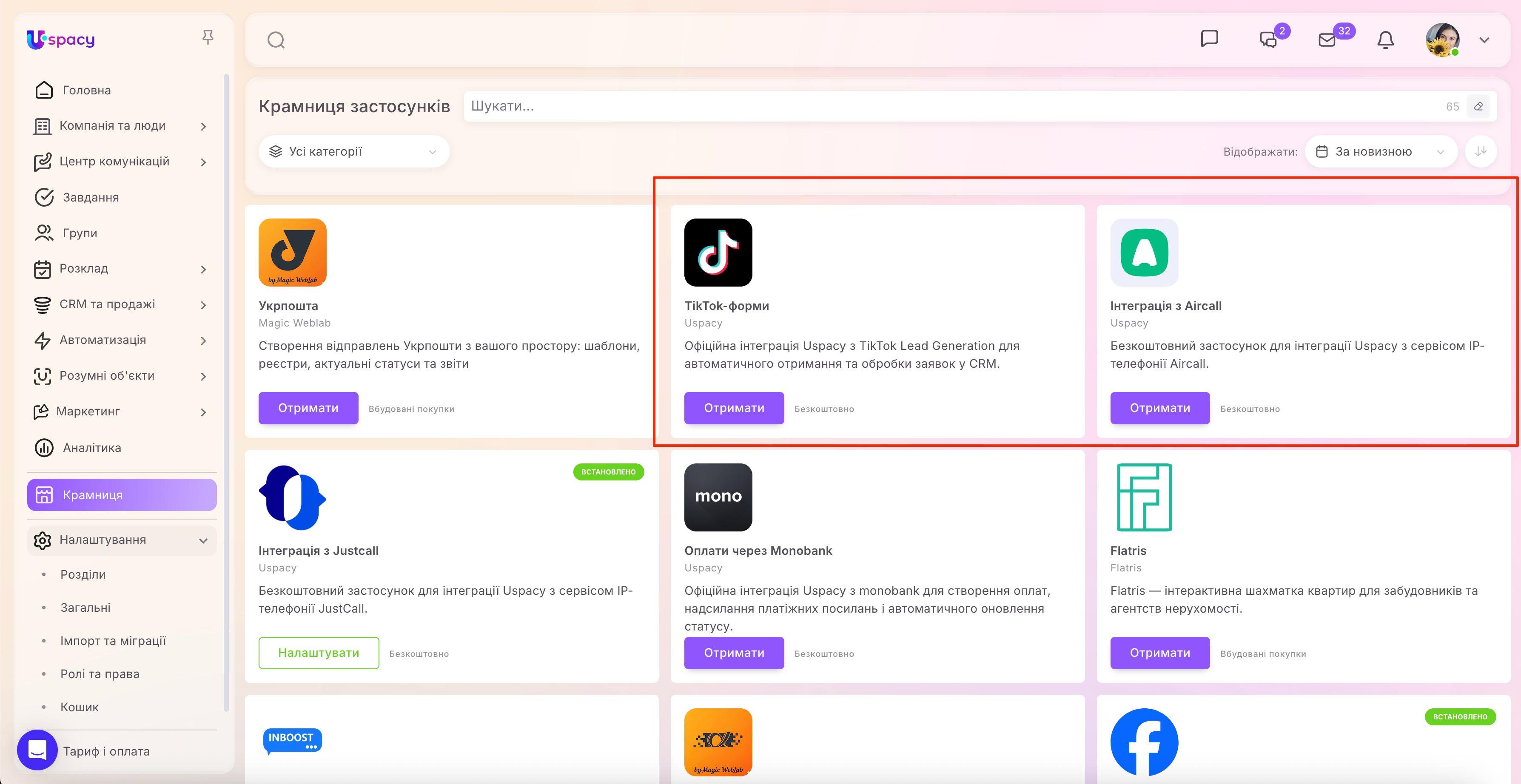
Task: Open global search magnifier icon
Action: [276, 40]
